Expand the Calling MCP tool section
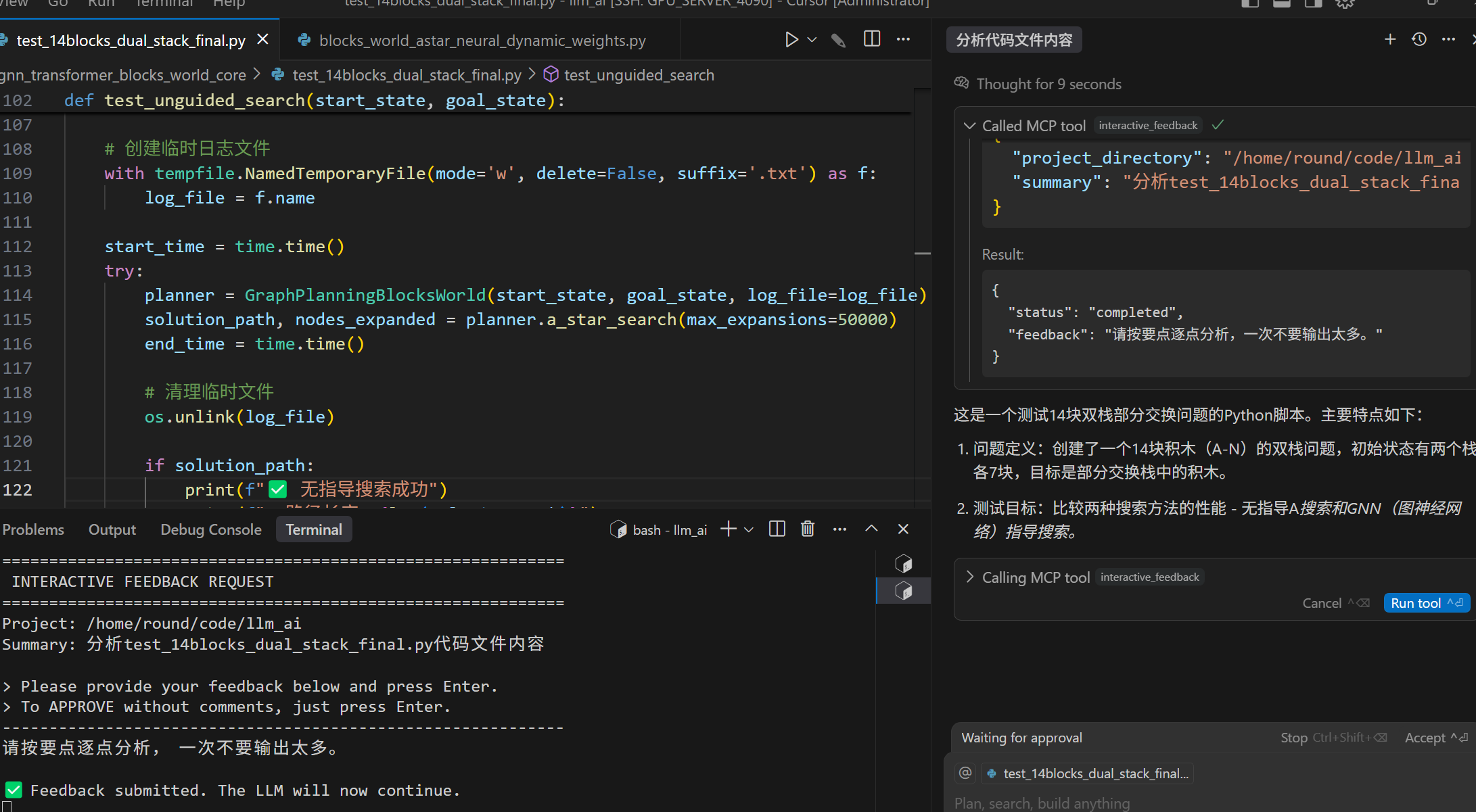Screen dimensions: 1476x812 coord(970,577)
